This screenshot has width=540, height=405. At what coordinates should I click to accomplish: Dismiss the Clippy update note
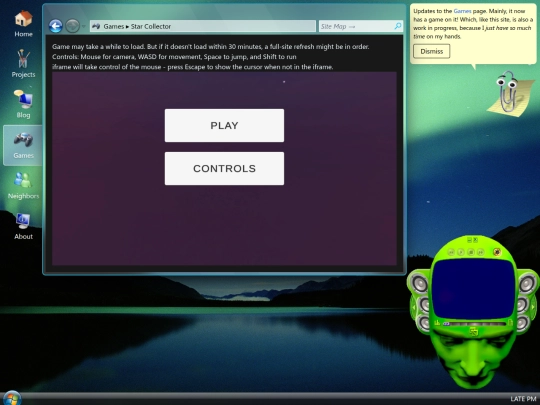click(x=432, y=51)
